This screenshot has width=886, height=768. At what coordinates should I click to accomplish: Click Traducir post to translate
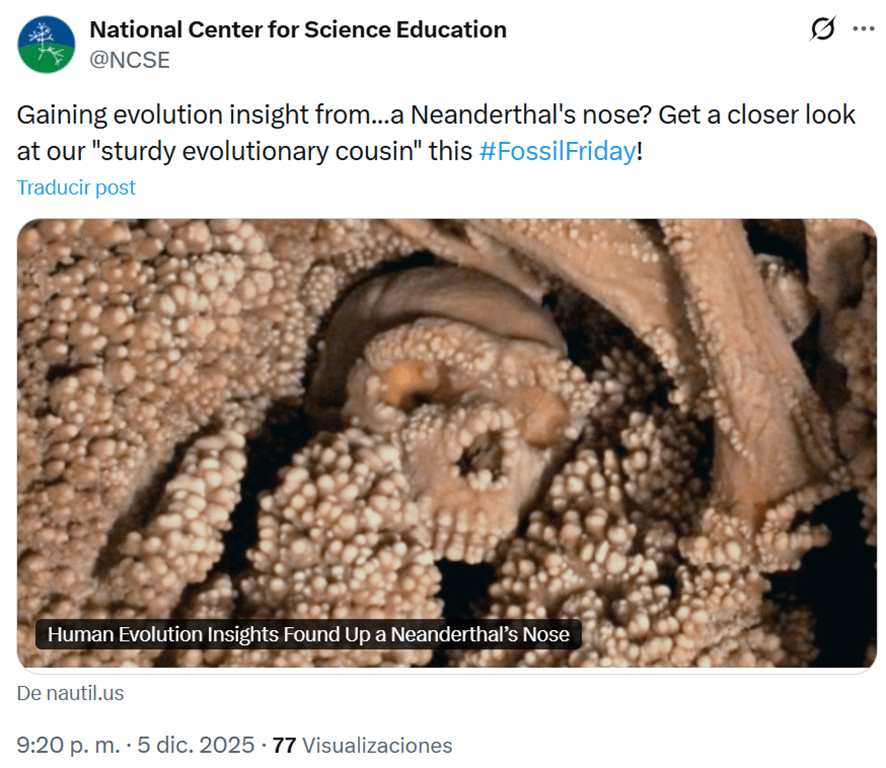coord(77,188)
